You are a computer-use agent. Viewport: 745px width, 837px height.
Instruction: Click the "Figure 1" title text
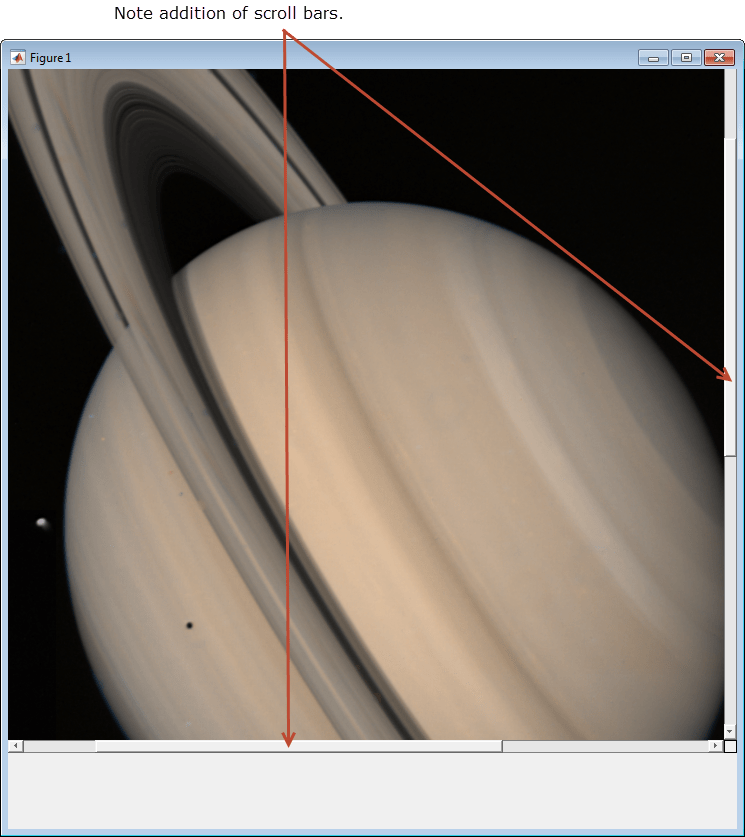(50, 58)
